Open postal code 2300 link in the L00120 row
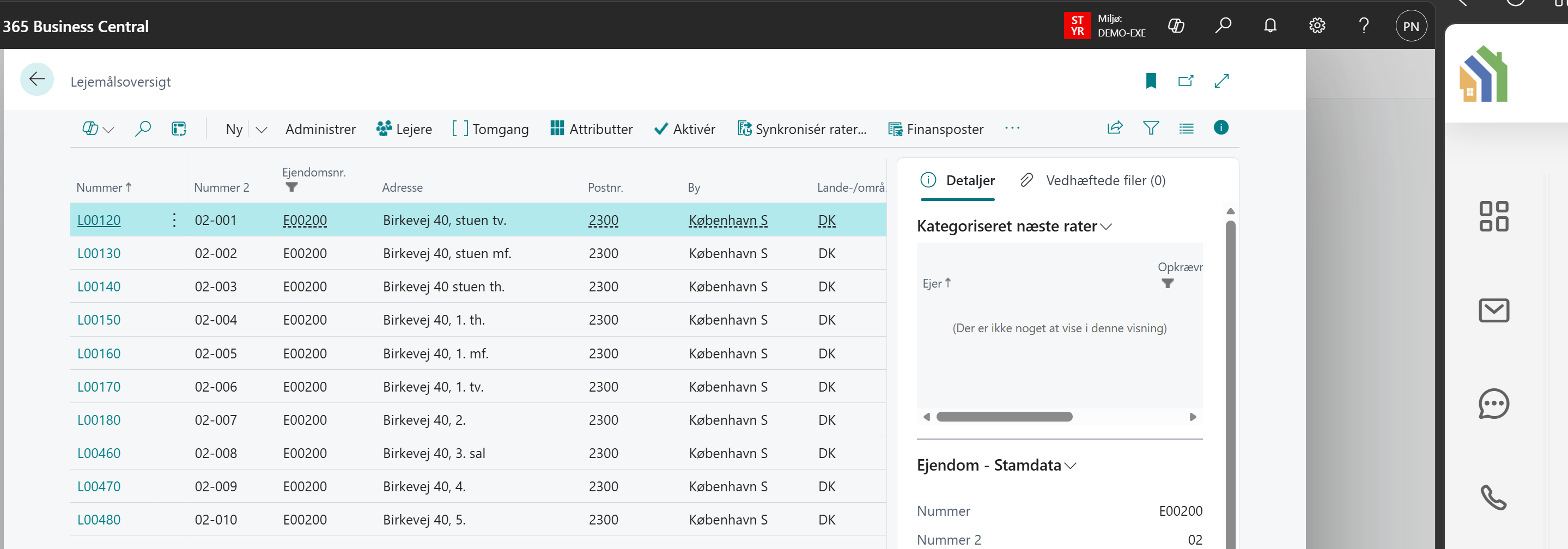Image resolution: width=1568 pixels, height=549 pixels. [x=603, y=219]
